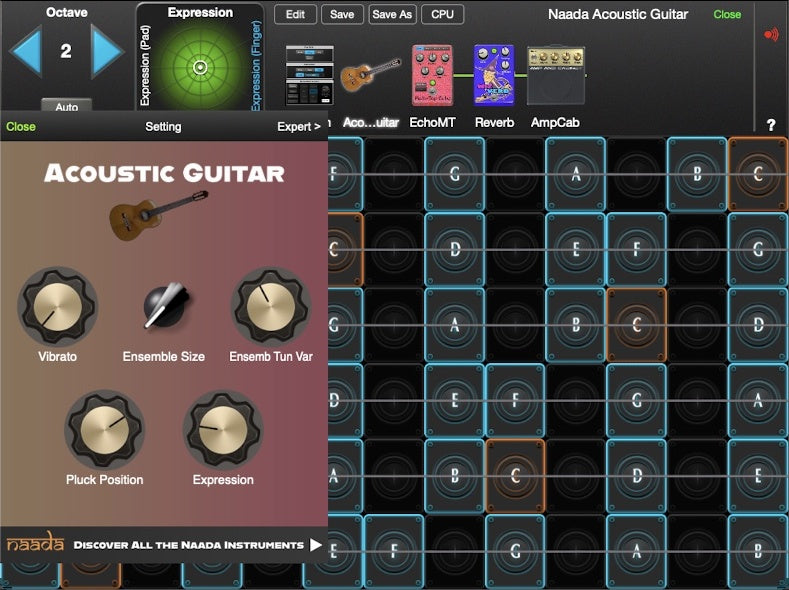789x590 pixels.
Task: Increase octave with the right arrow
Action: pyautogui.click(x=107, y=51)
